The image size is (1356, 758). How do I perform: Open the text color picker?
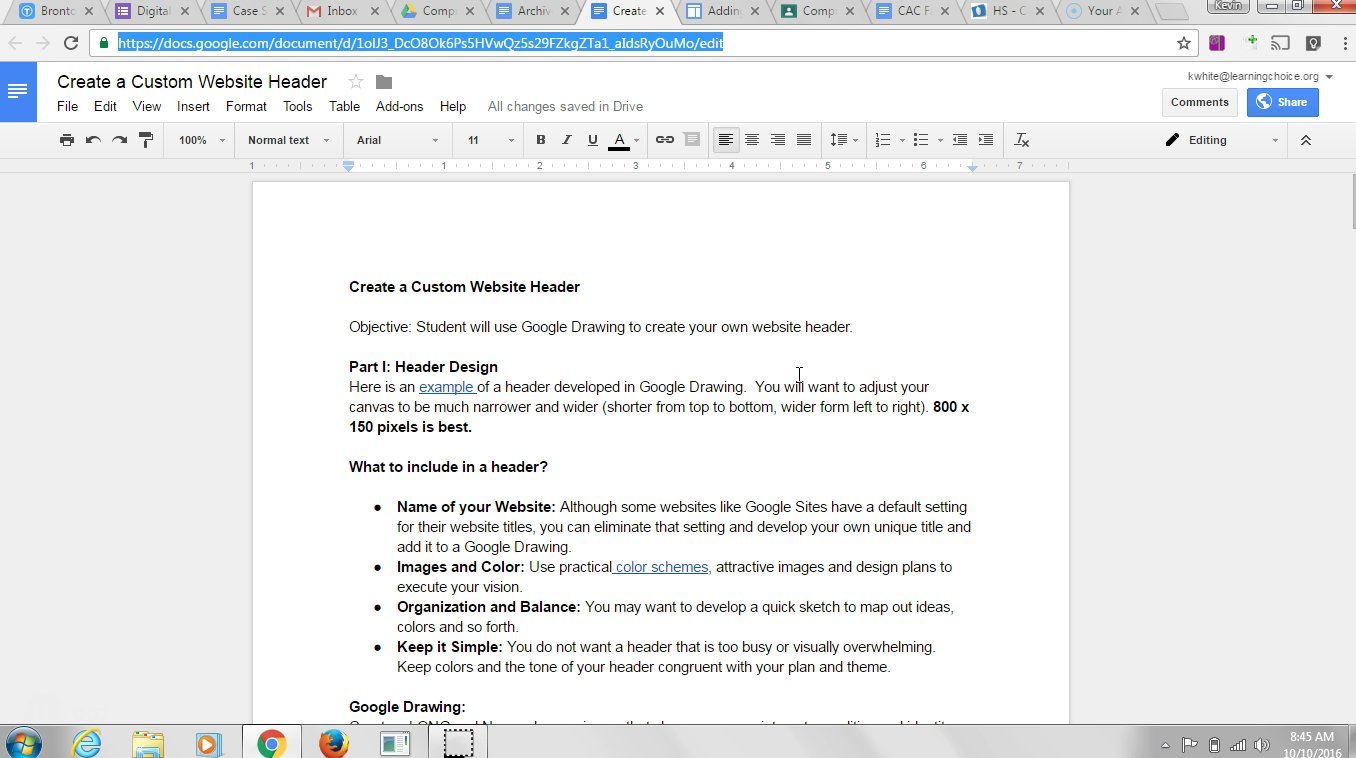point(620,140)
